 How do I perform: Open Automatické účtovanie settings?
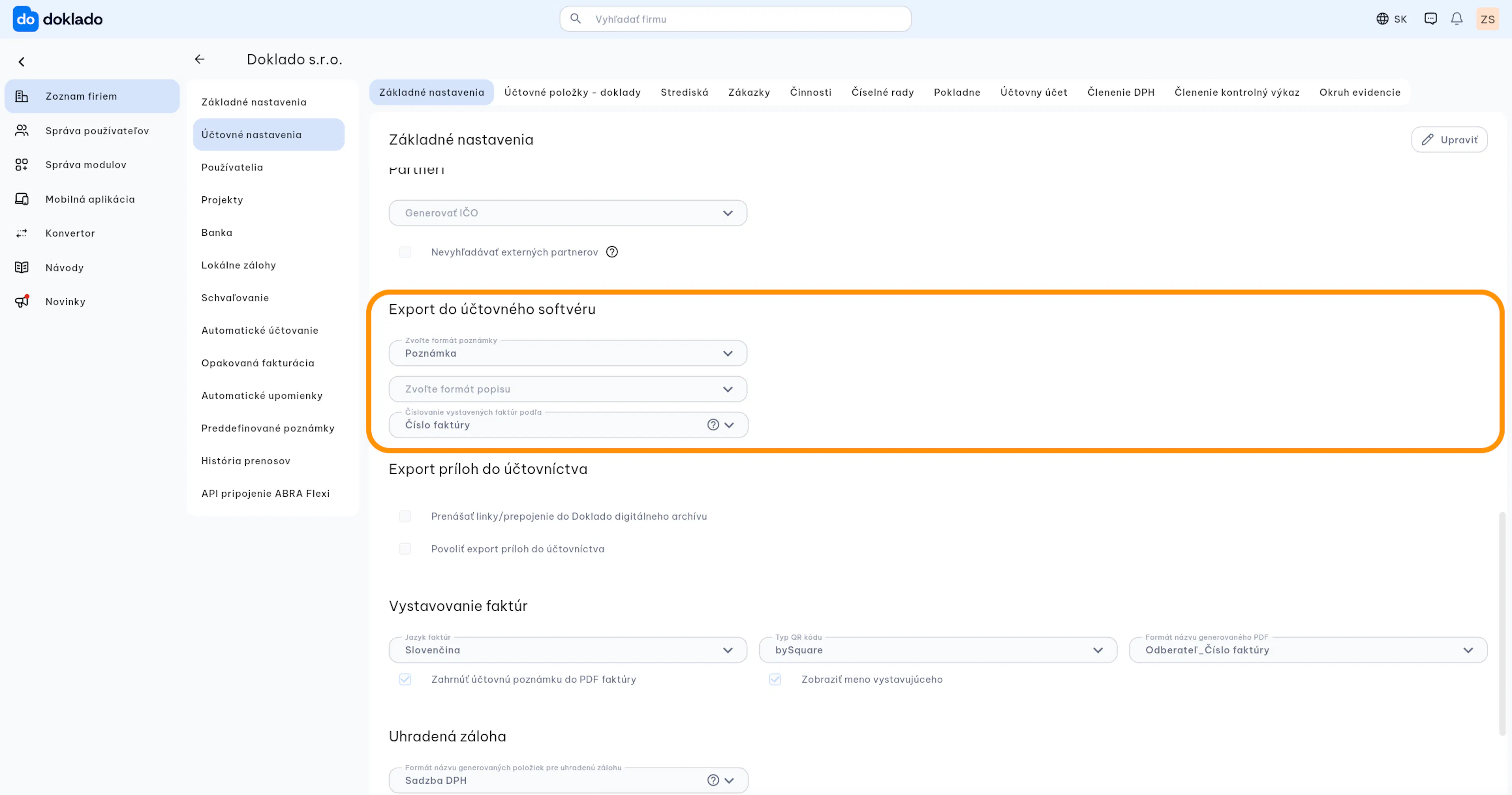(x=268, y=330)
